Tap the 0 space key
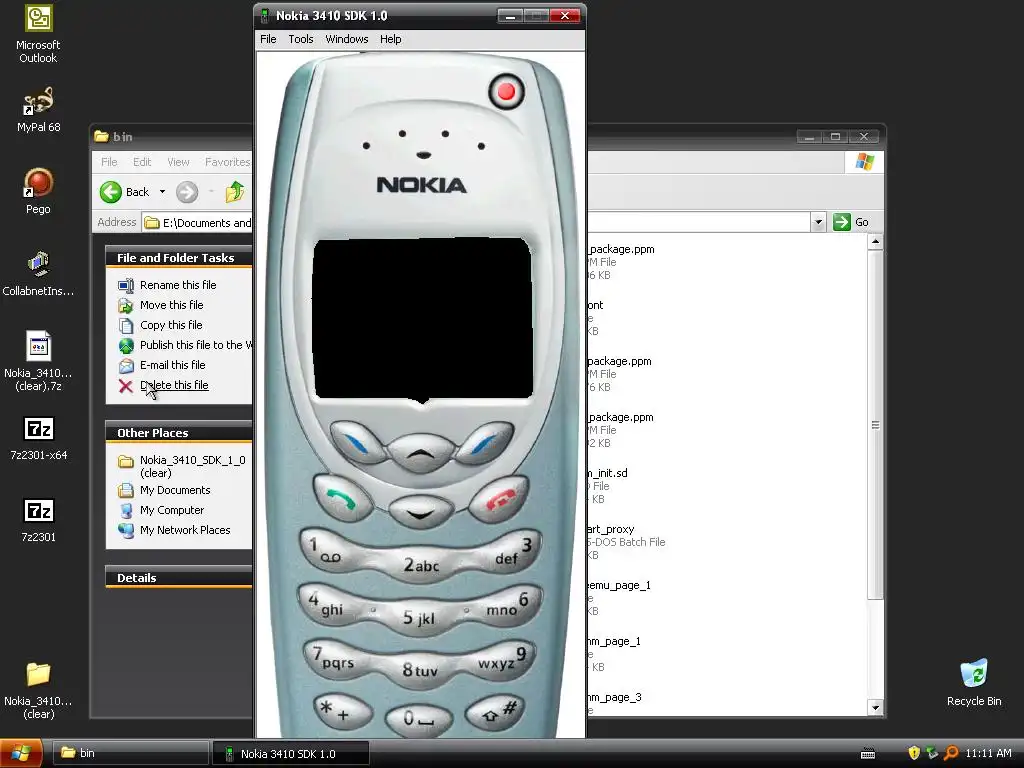The height and width of the screenshot is (768, 1024). coord(418,719)
